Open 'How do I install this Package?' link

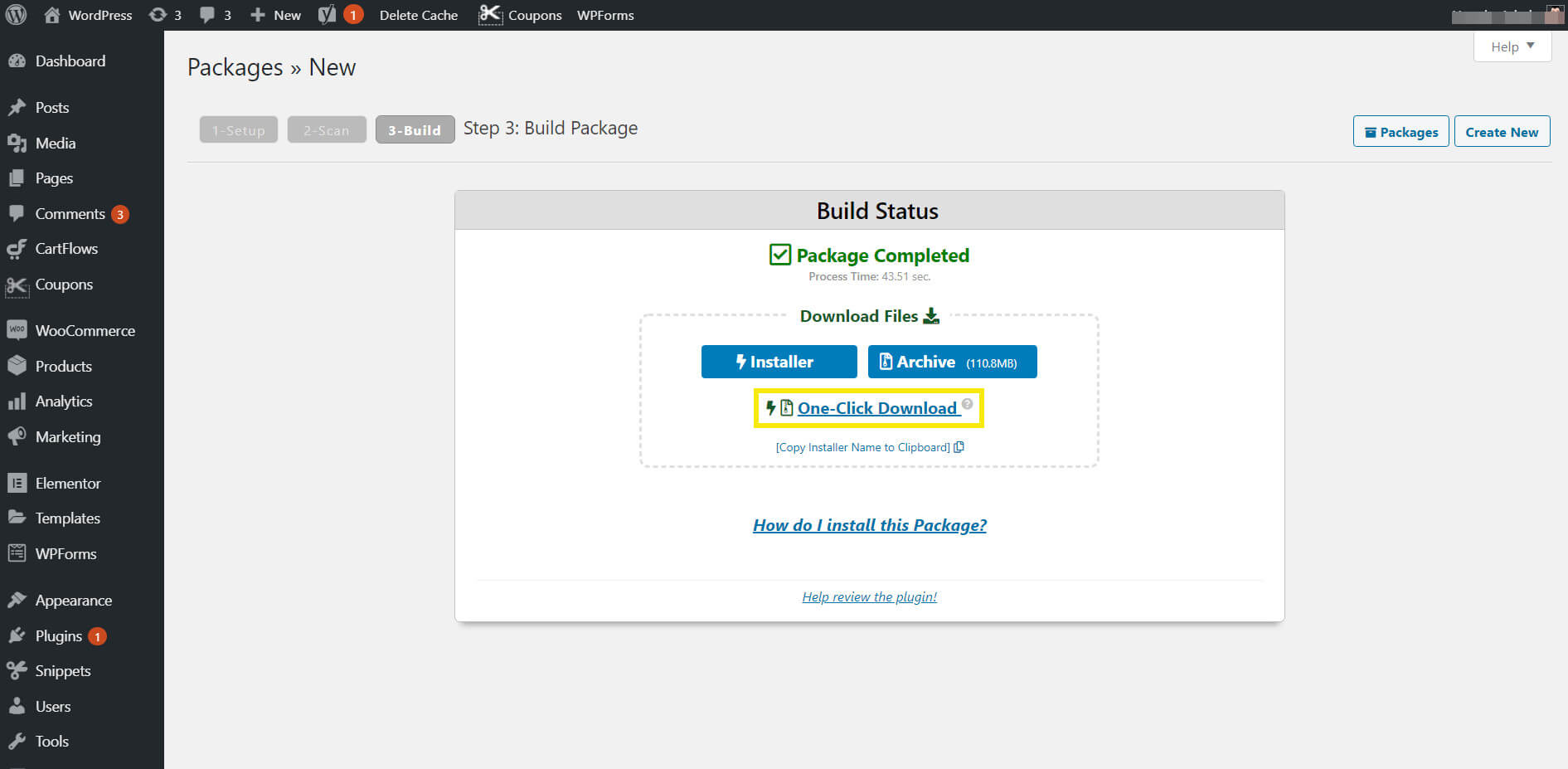(x=869, y=525)
